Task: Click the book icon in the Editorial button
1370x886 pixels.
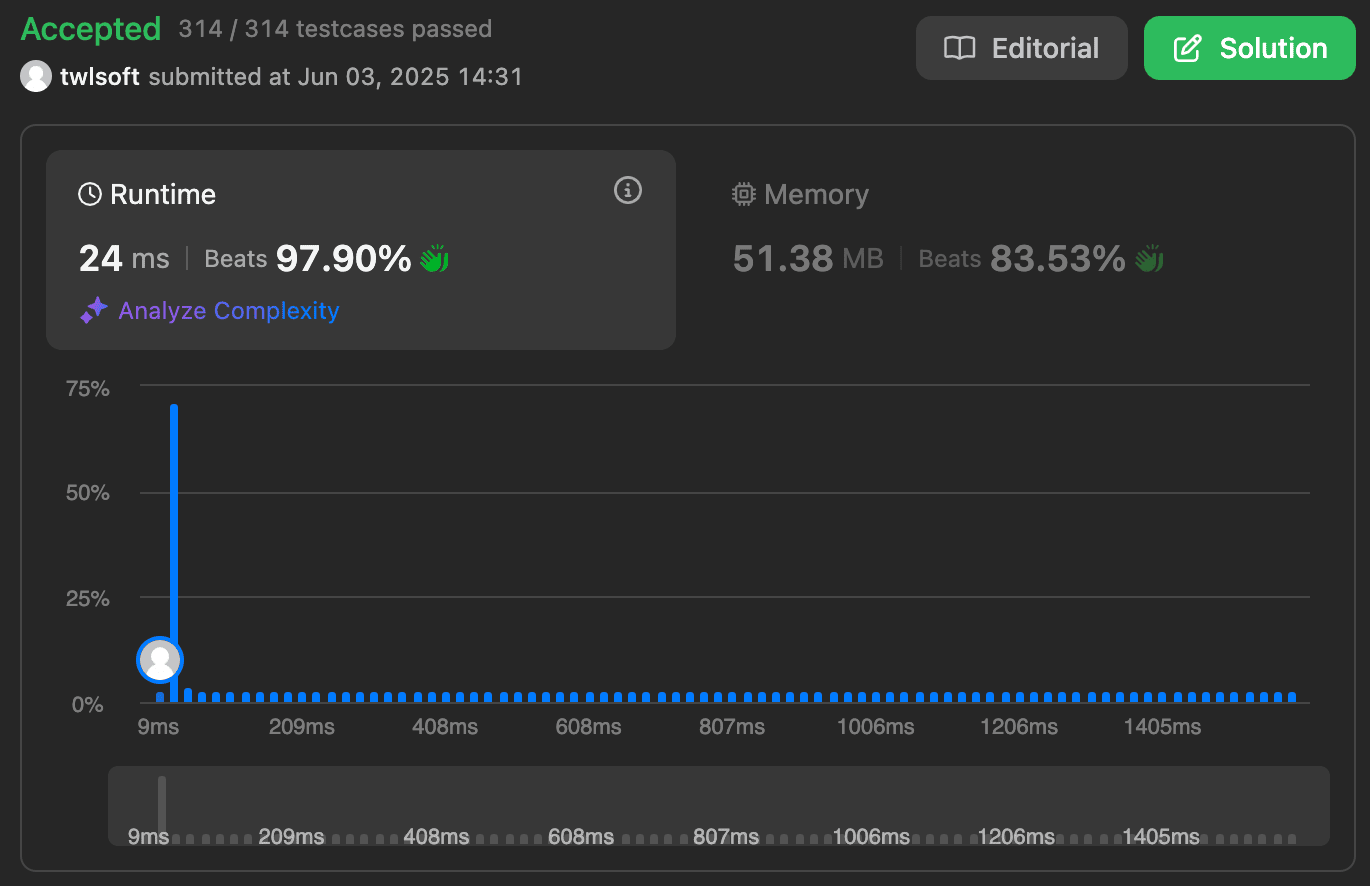Action: click(960, 48)
